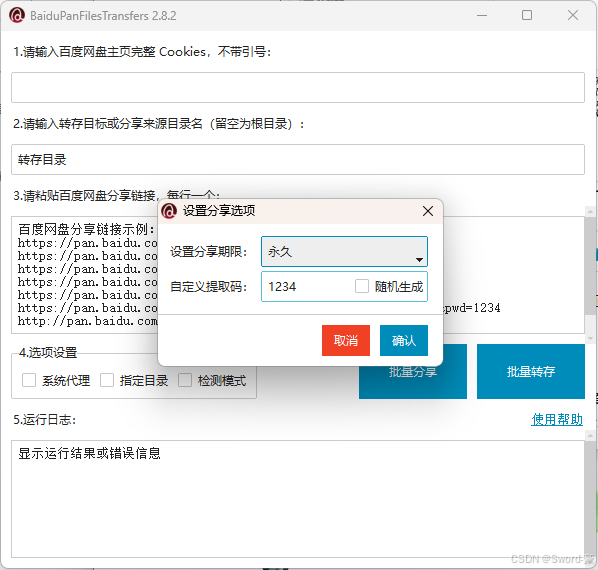Toggle the 指定目录 checkbox
598x570 pixels.
coord(107,380)
